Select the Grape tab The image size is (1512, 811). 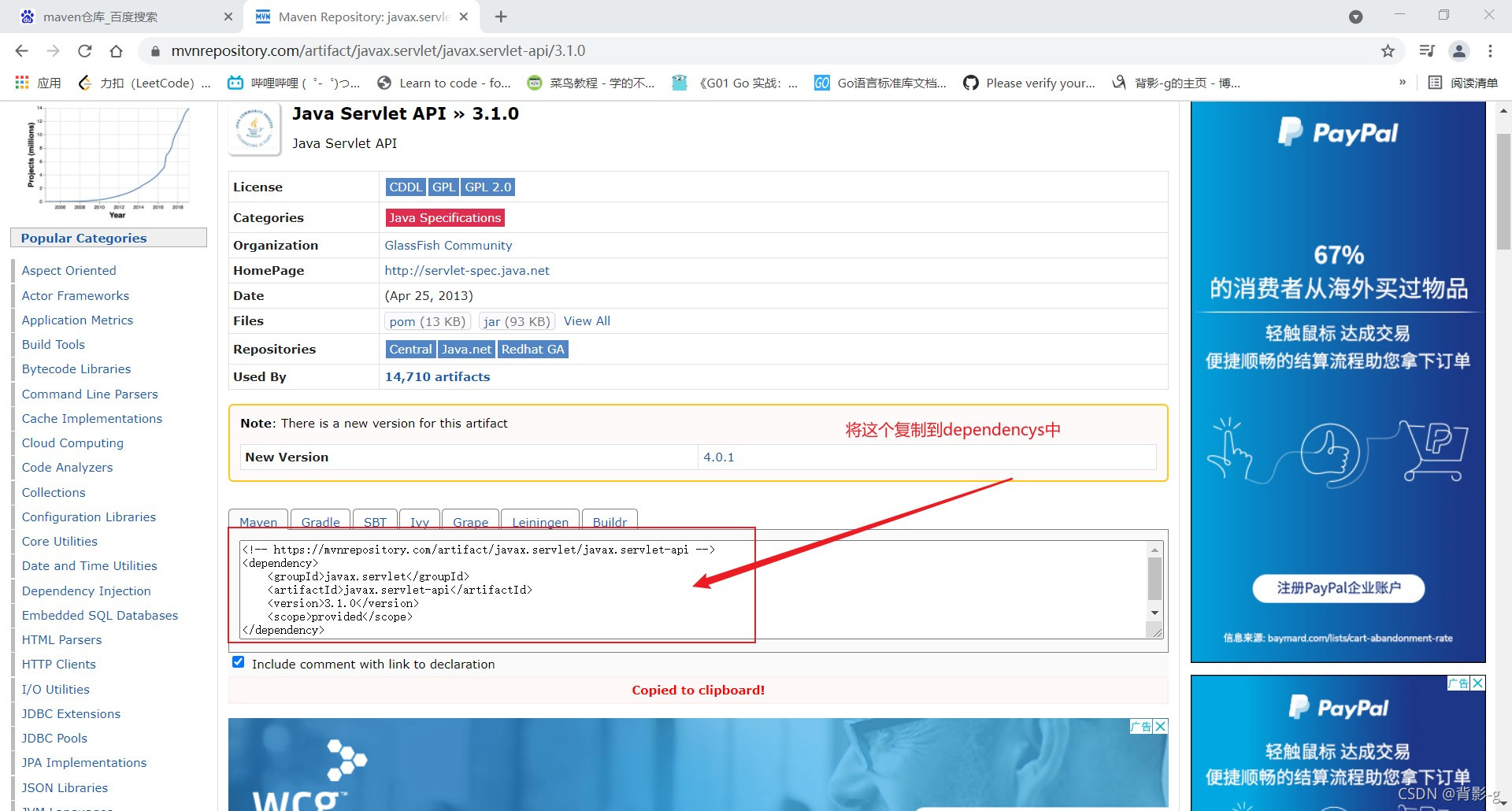point(471,521)
